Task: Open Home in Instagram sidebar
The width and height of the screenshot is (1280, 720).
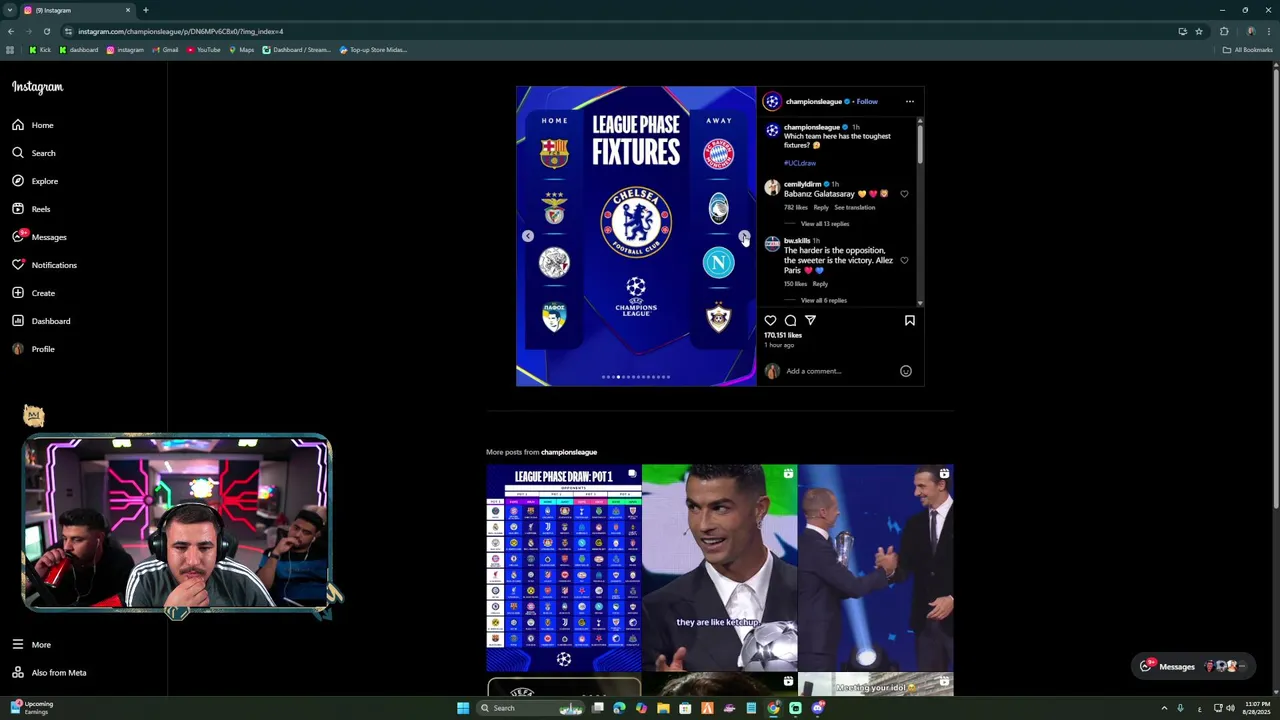Action: tap(33, 125)
